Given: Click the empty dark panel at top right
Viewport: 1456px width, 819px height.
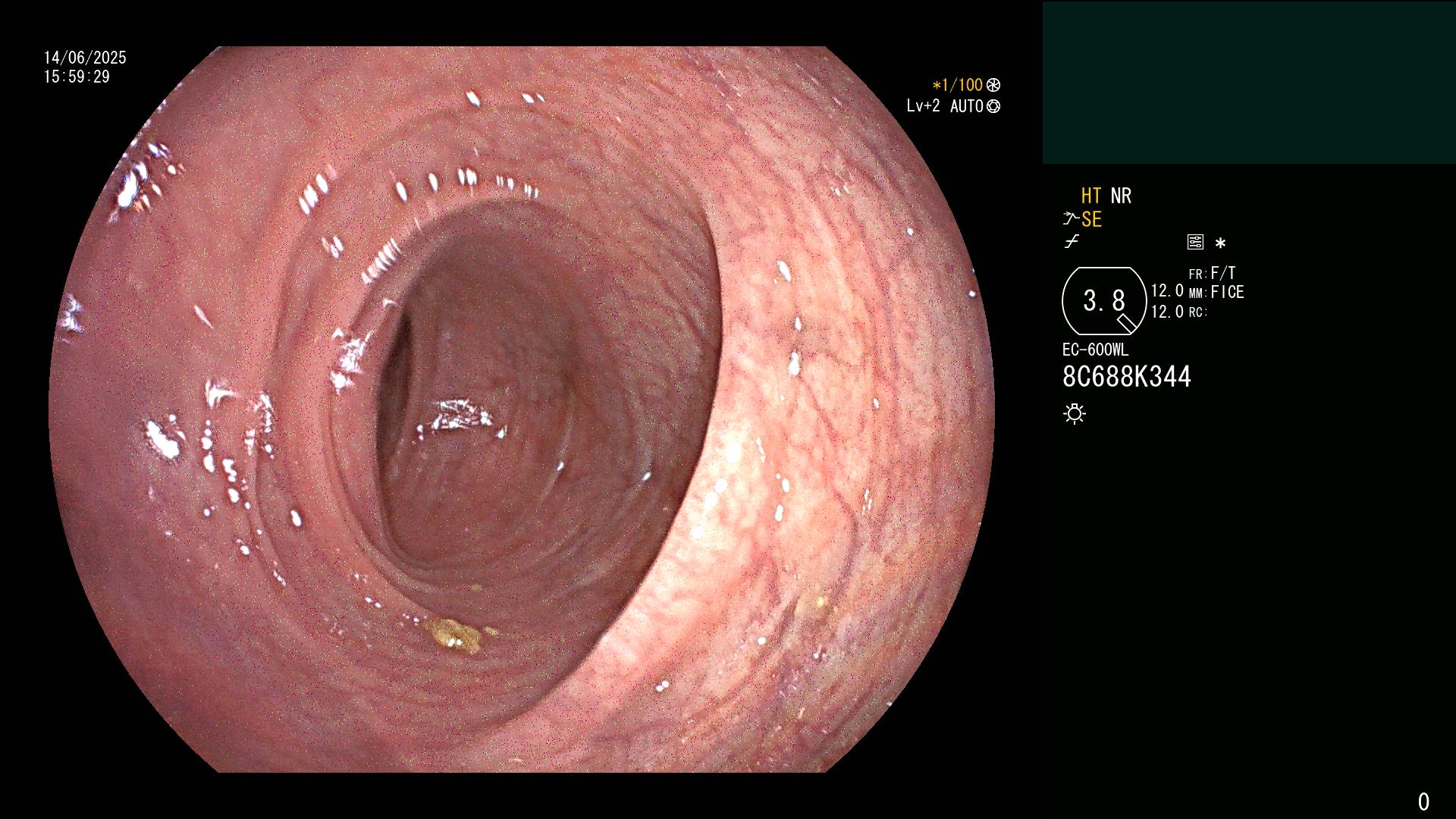Looking at the screenshot, I should point(1249,83).
